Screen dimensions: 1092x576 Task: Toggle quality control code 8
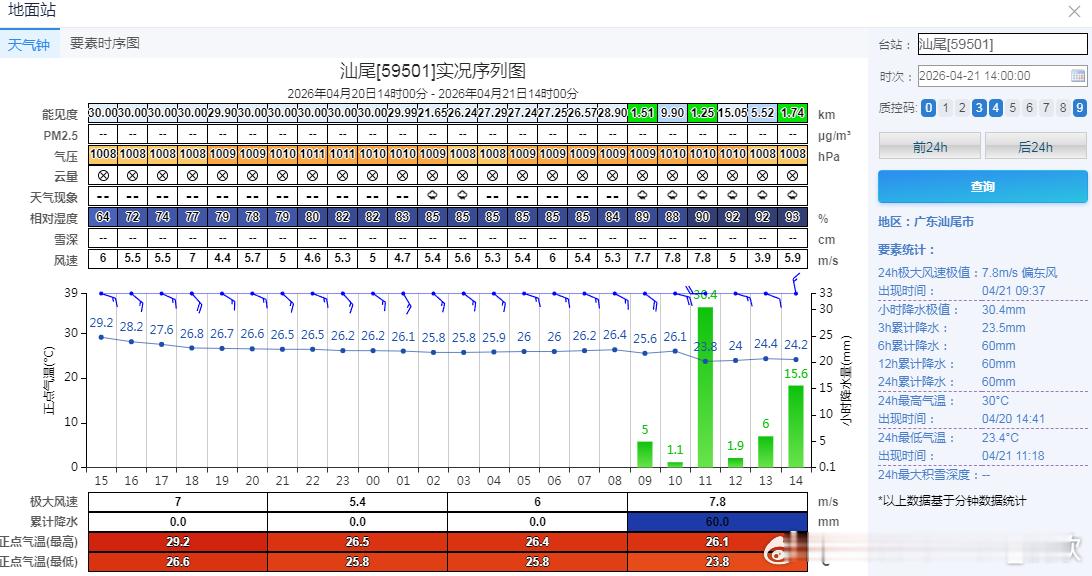click(x=1063, y=108)
